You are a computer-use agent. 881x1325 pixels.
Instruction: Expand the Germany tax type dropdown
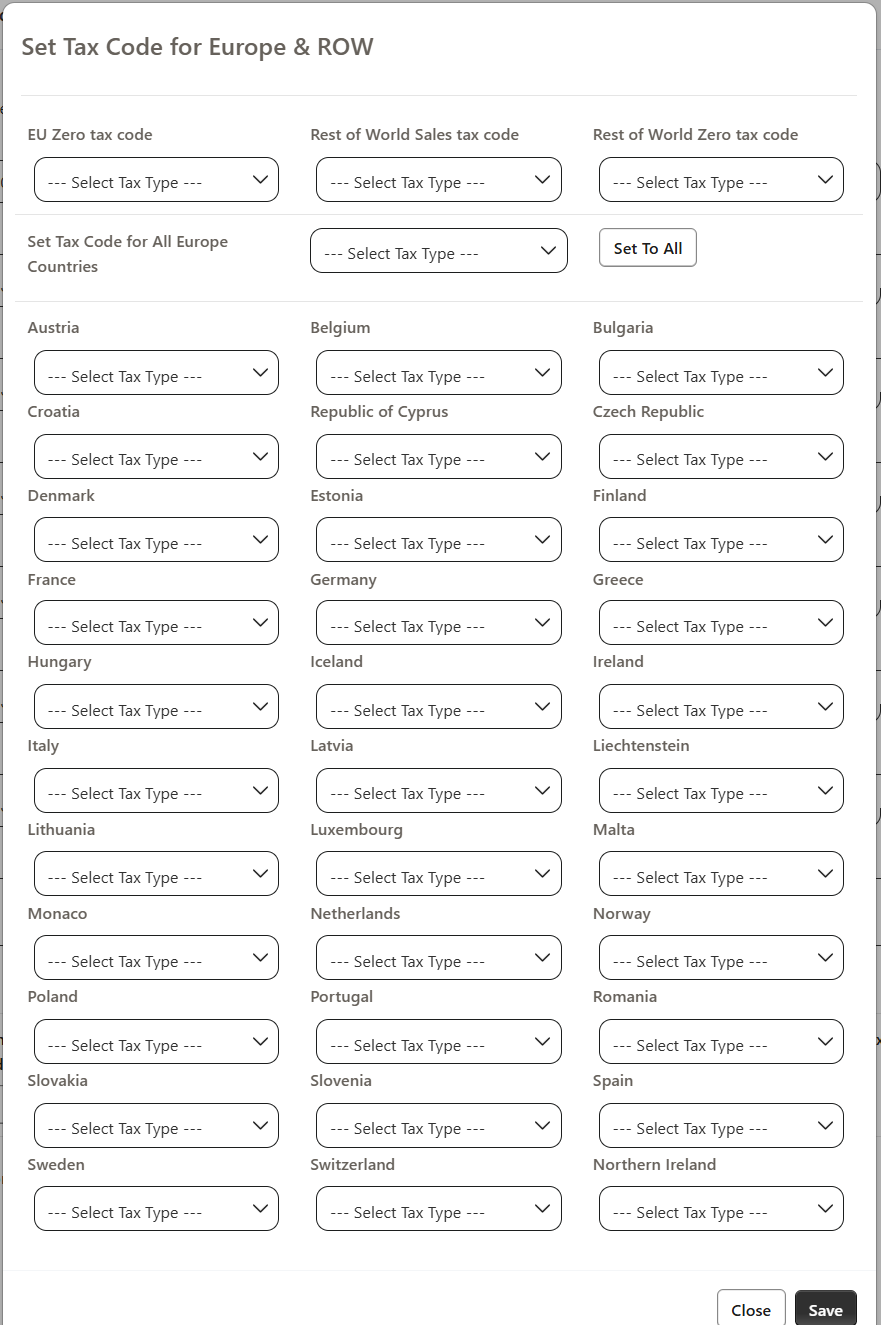pyautogui.click(x=438, y=624)
